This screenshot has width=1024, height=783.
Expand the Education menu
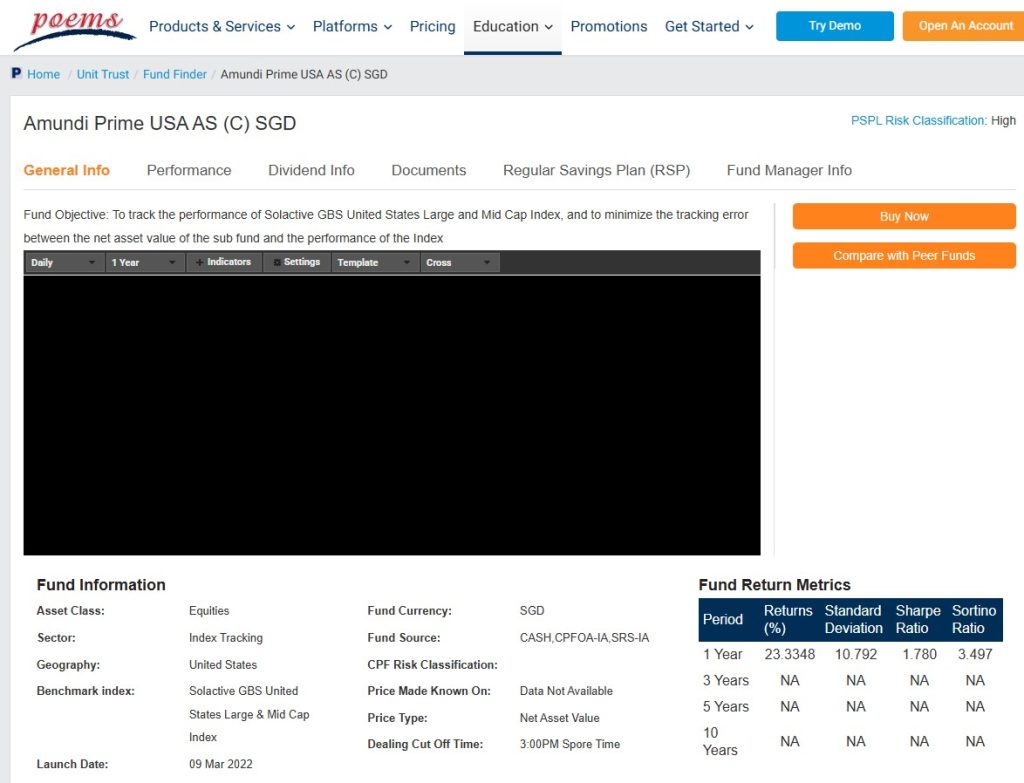[513, 27]
